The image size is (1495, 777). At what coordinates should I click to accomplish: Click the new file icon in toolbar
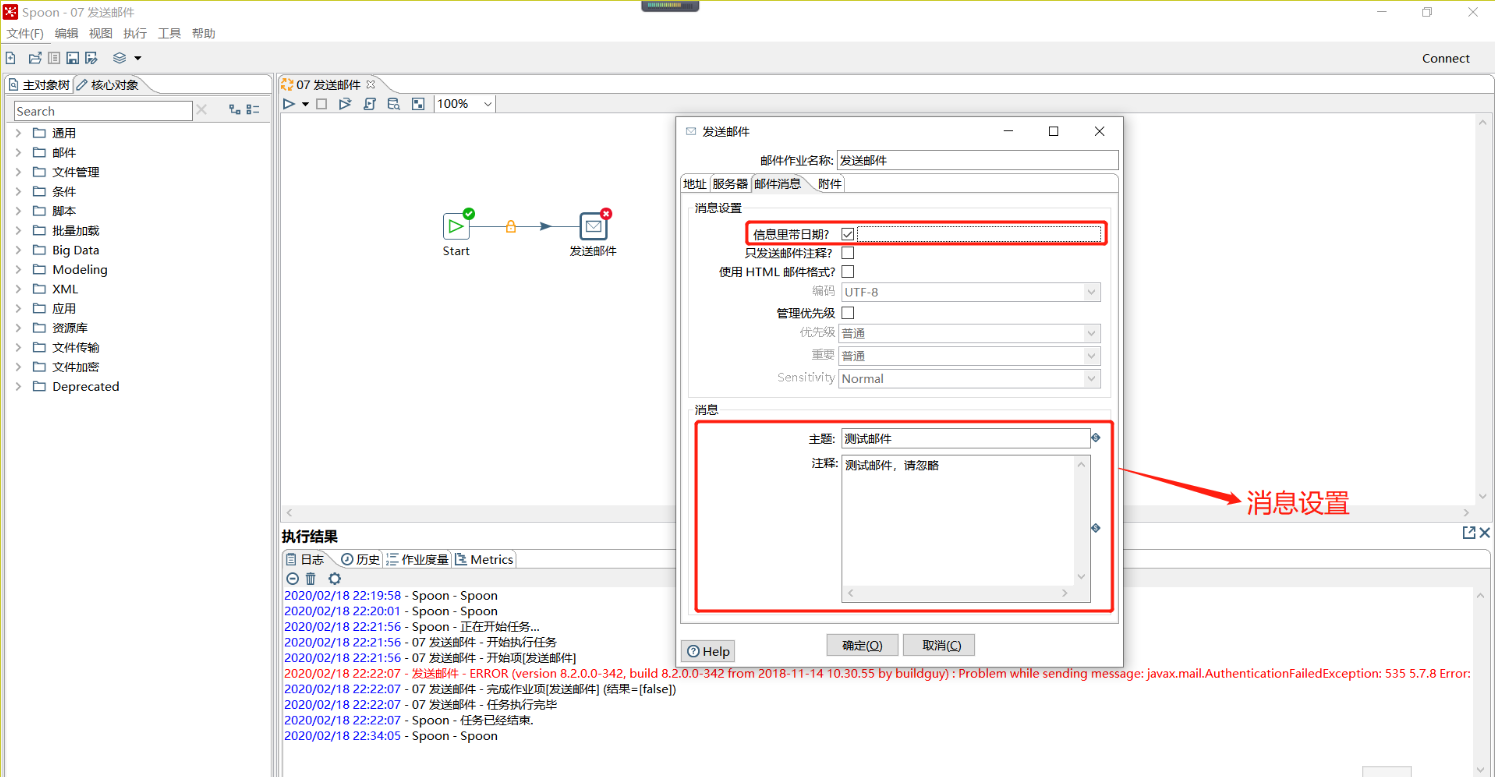click(11, 58)
